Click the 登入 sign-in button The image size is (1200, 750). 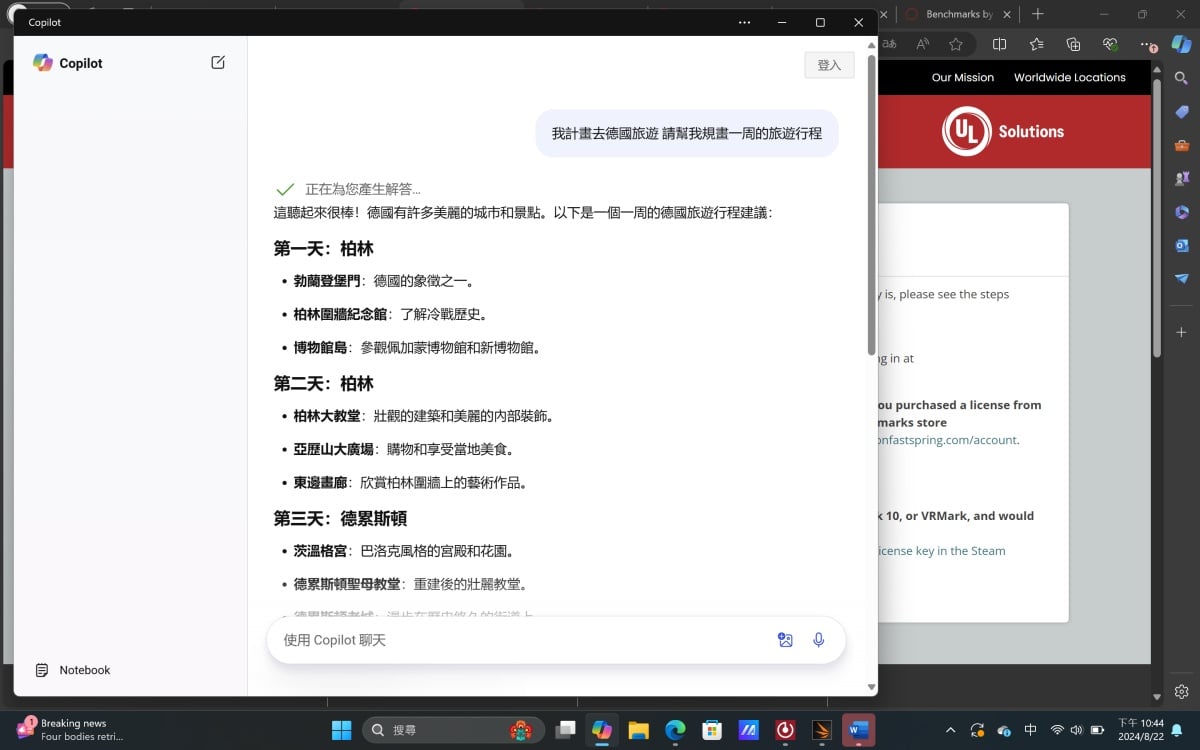829,65
